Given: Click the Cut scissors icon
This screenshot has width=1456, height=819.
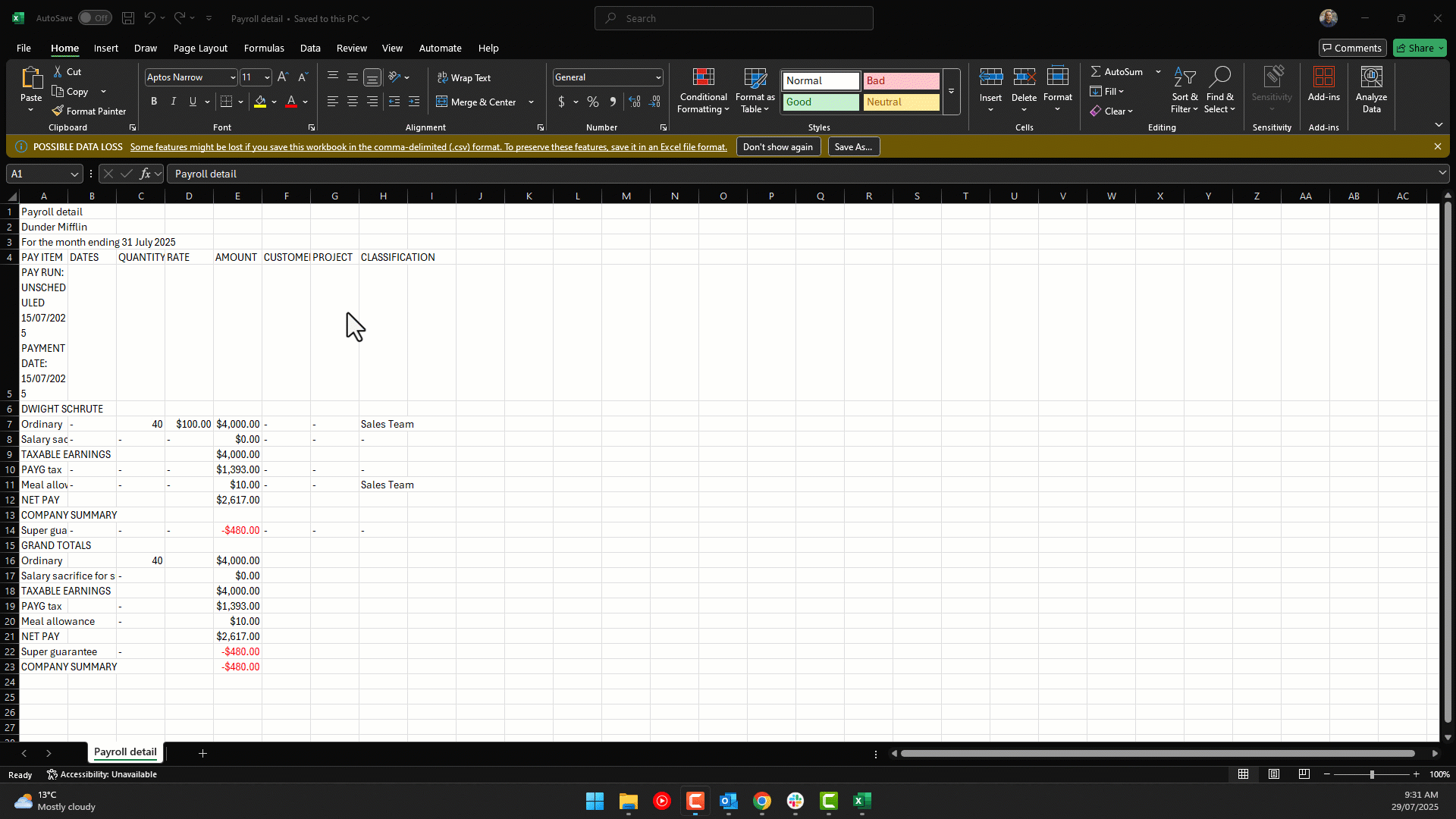Looking at the screenshot, I should (x=58, y=71).
